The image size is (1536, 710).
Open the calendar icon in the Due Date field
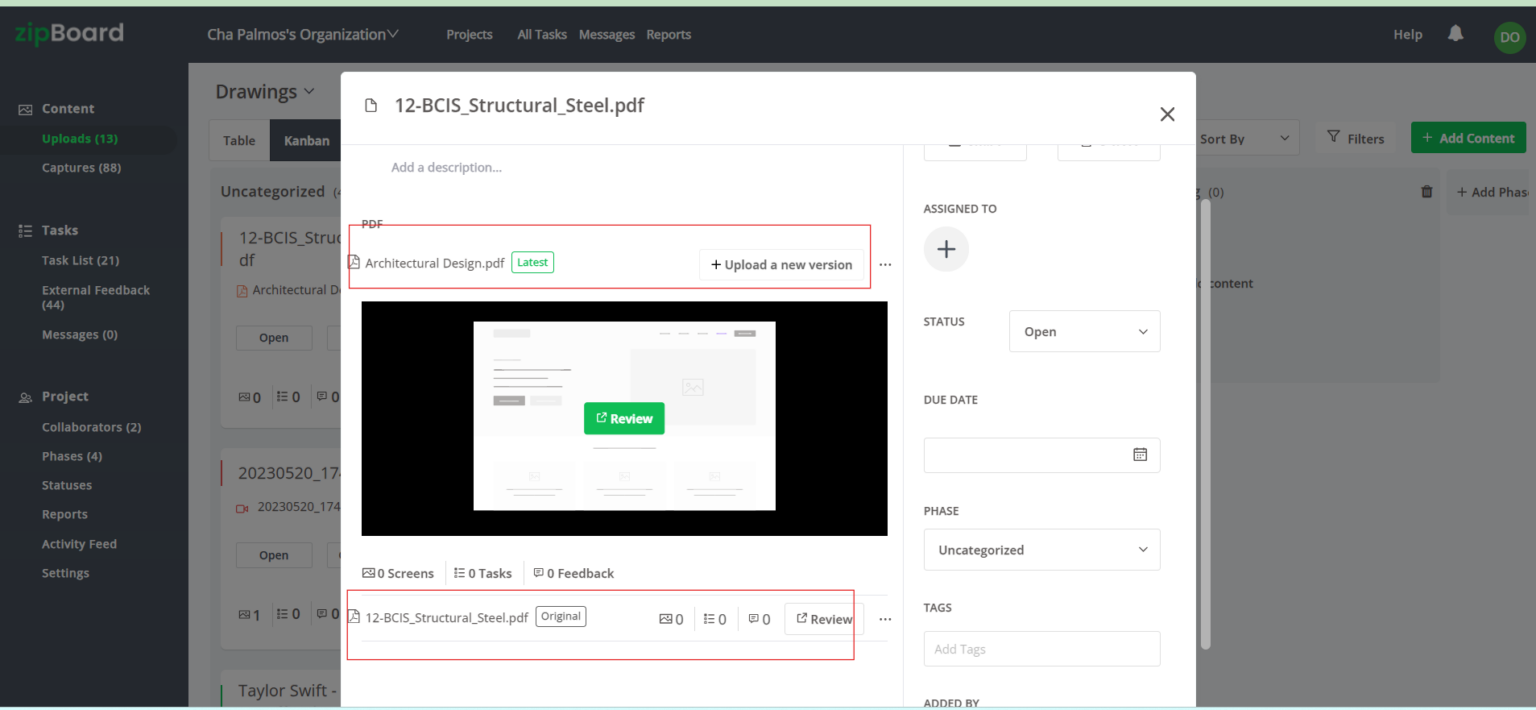click(1140, 453)
